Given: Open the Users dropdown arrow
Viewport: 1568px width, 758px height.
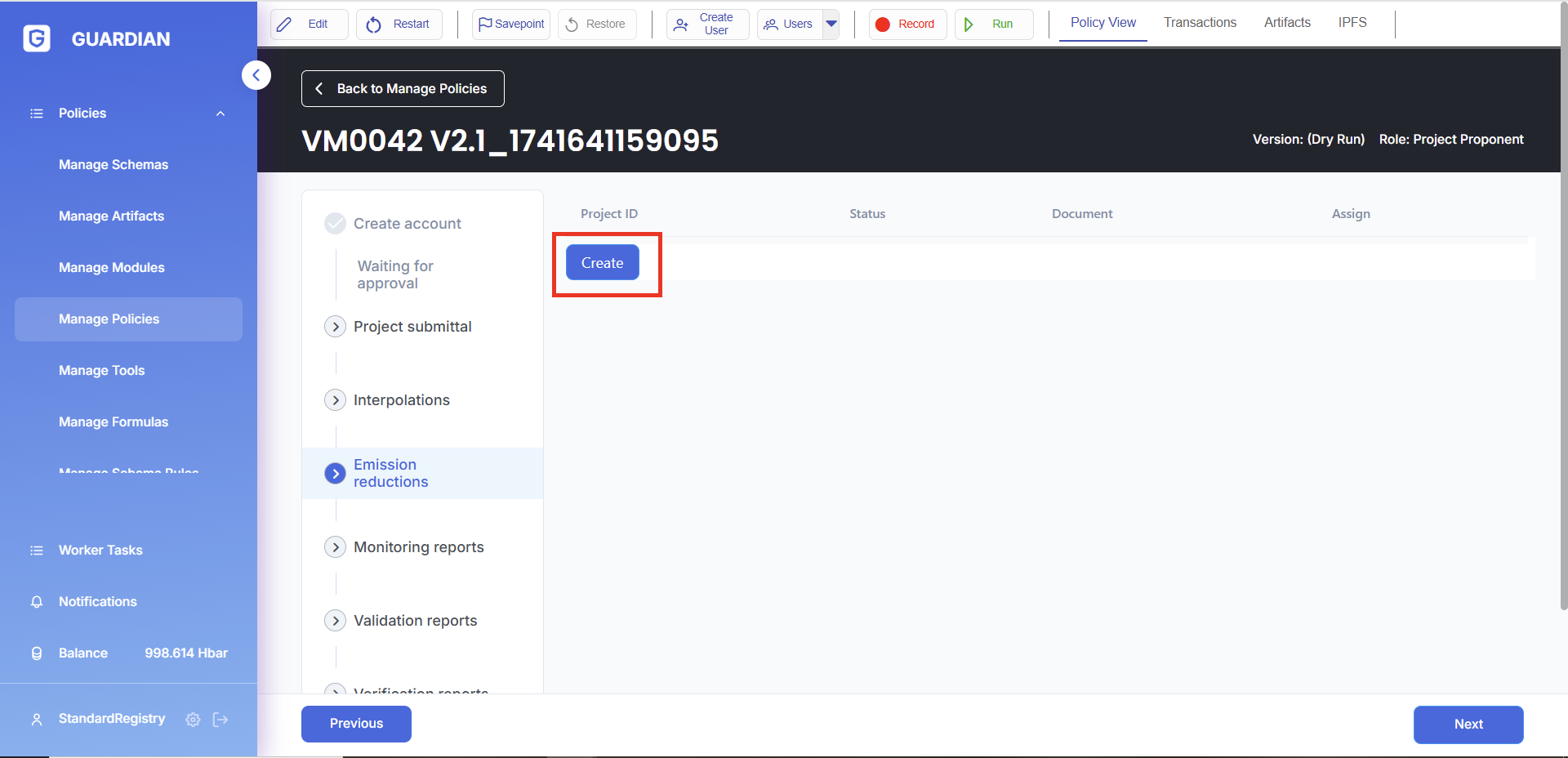Looking at the screenshot, I should click(x=831, y=25).
